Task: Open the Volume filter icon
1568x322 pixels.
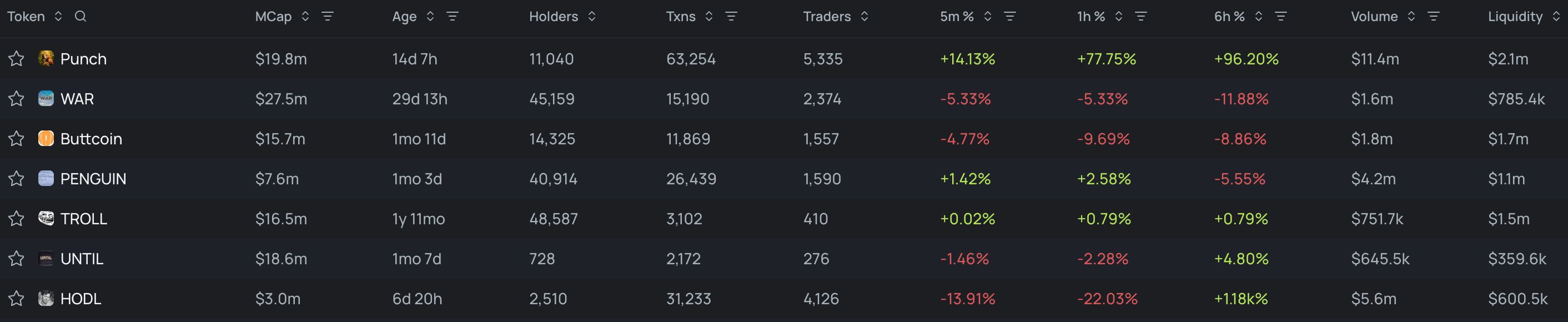Action: (x=1434, y=17)
